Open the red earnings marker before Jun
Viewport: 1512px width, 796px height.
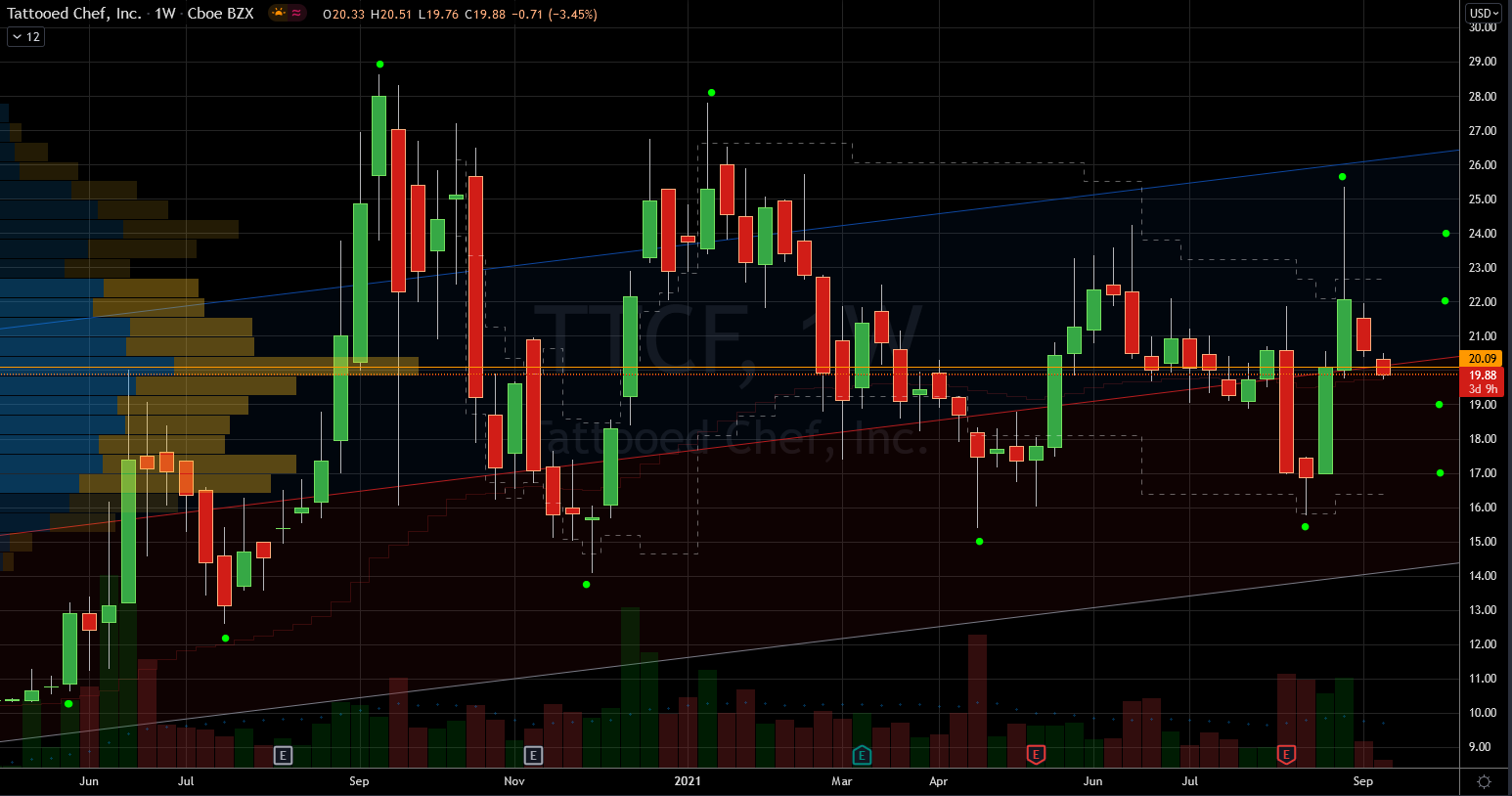(x=1035, y=755)
